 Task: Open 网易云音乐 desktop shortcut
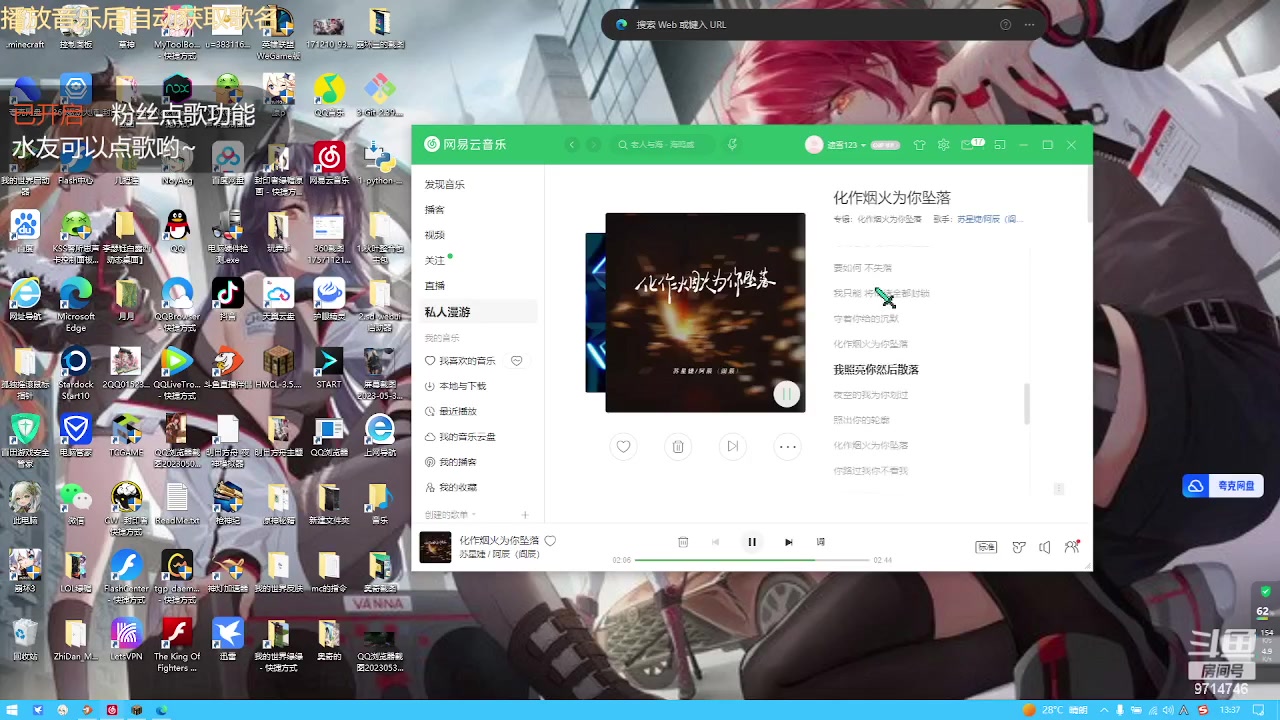(x=329, y=163)
